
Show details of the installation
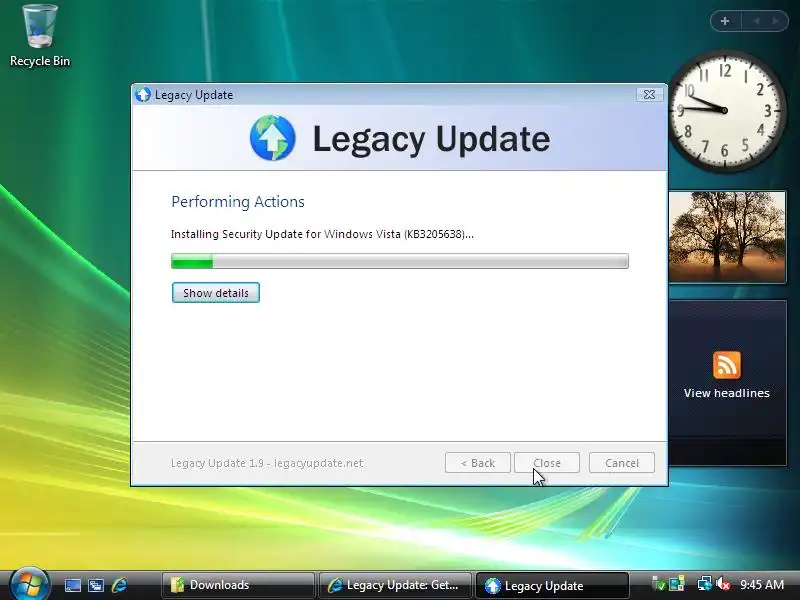[x=216, y=293]
